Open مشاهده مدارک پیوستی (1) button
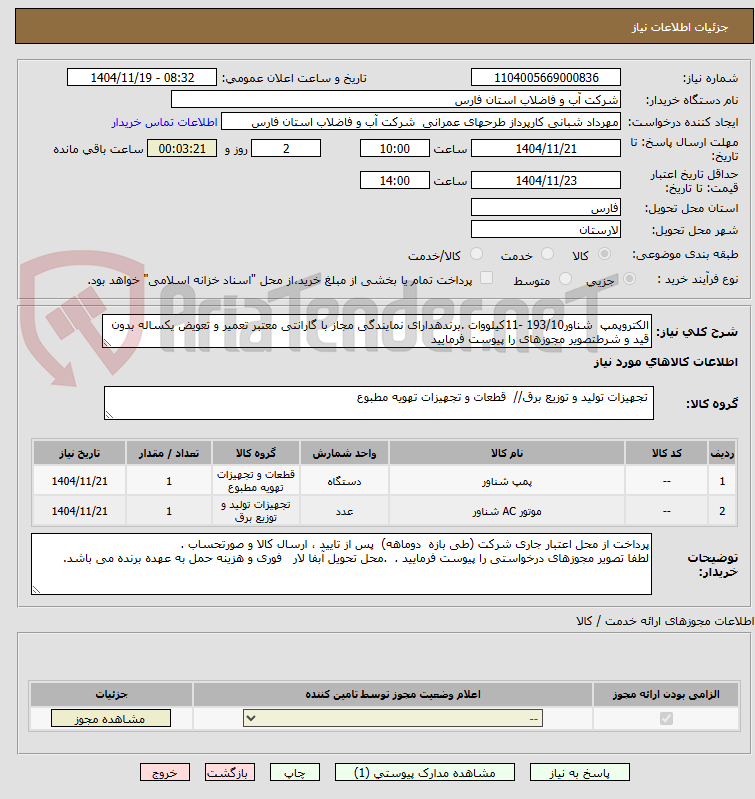Image resolution: width=755 pixels, height=799 pixels. tap(424, 773)
